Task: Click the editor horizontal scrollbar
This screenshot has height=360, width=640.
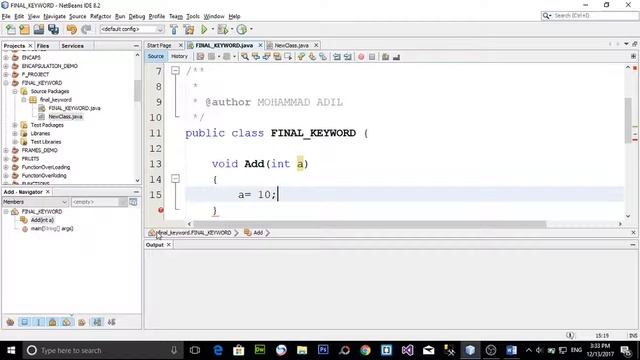Action: coord(369,224)
